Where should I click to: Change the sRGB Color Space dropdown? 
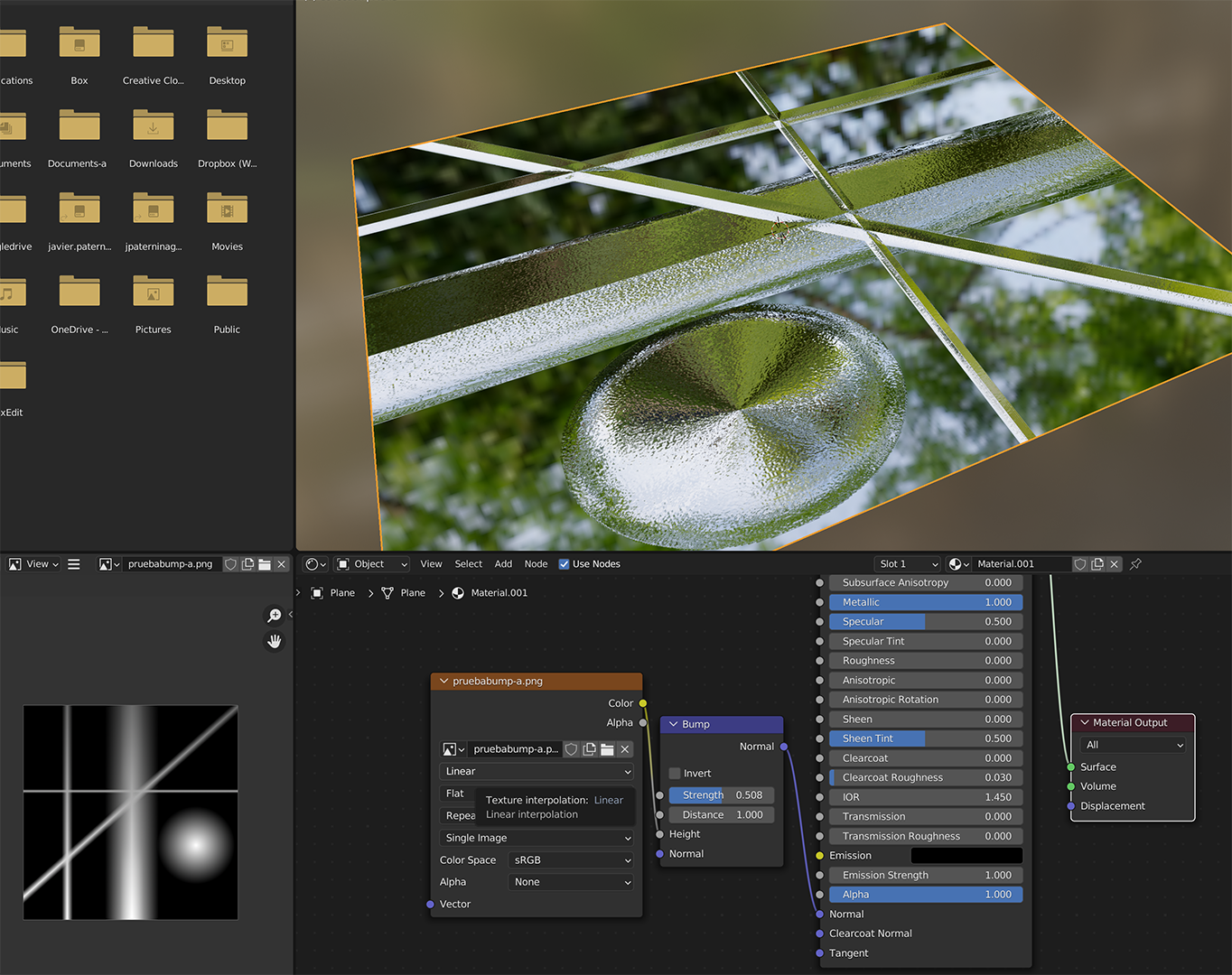[571, 860]
